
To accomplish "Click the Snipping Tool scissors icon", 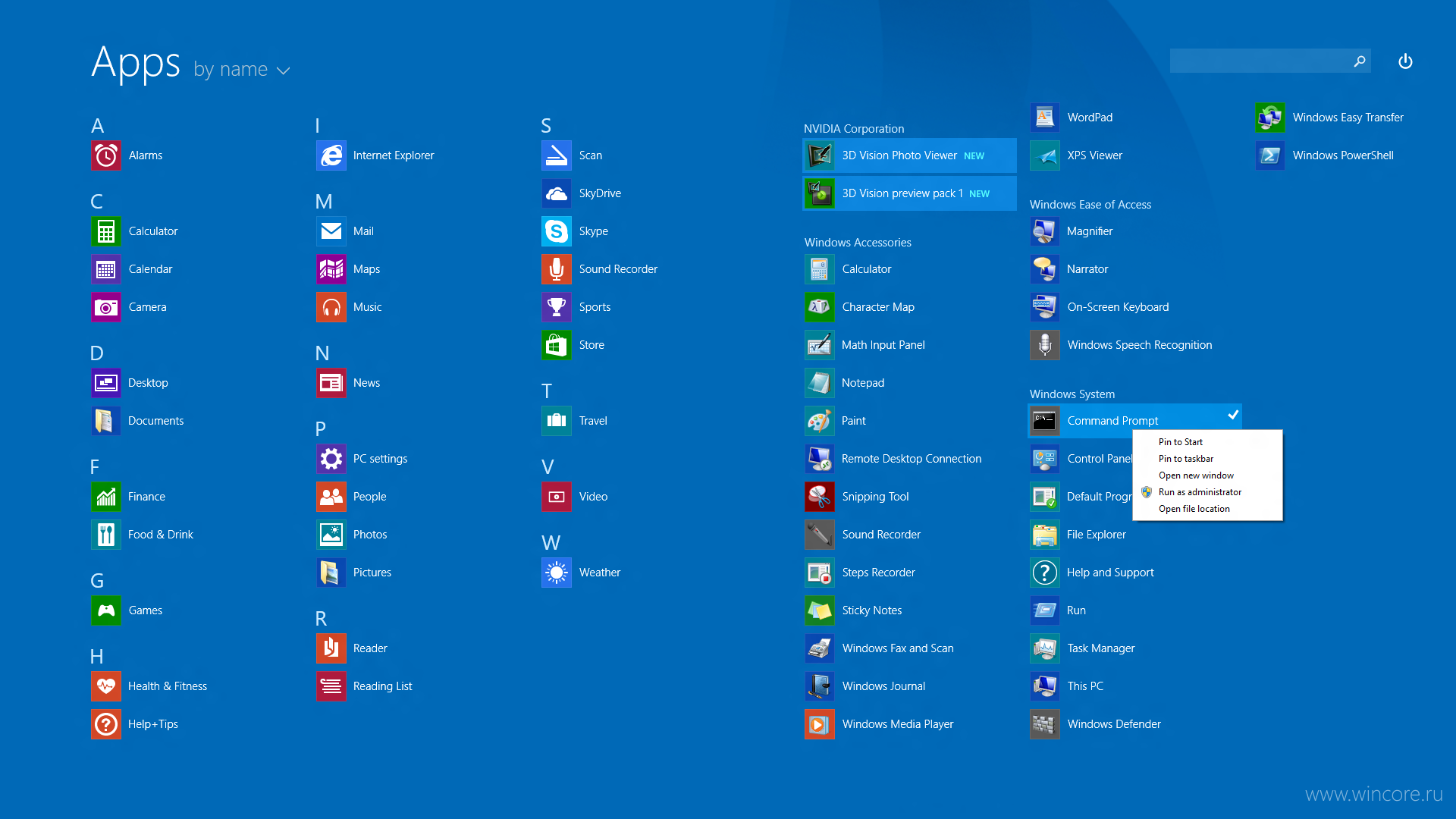I will tap(820, 497).
